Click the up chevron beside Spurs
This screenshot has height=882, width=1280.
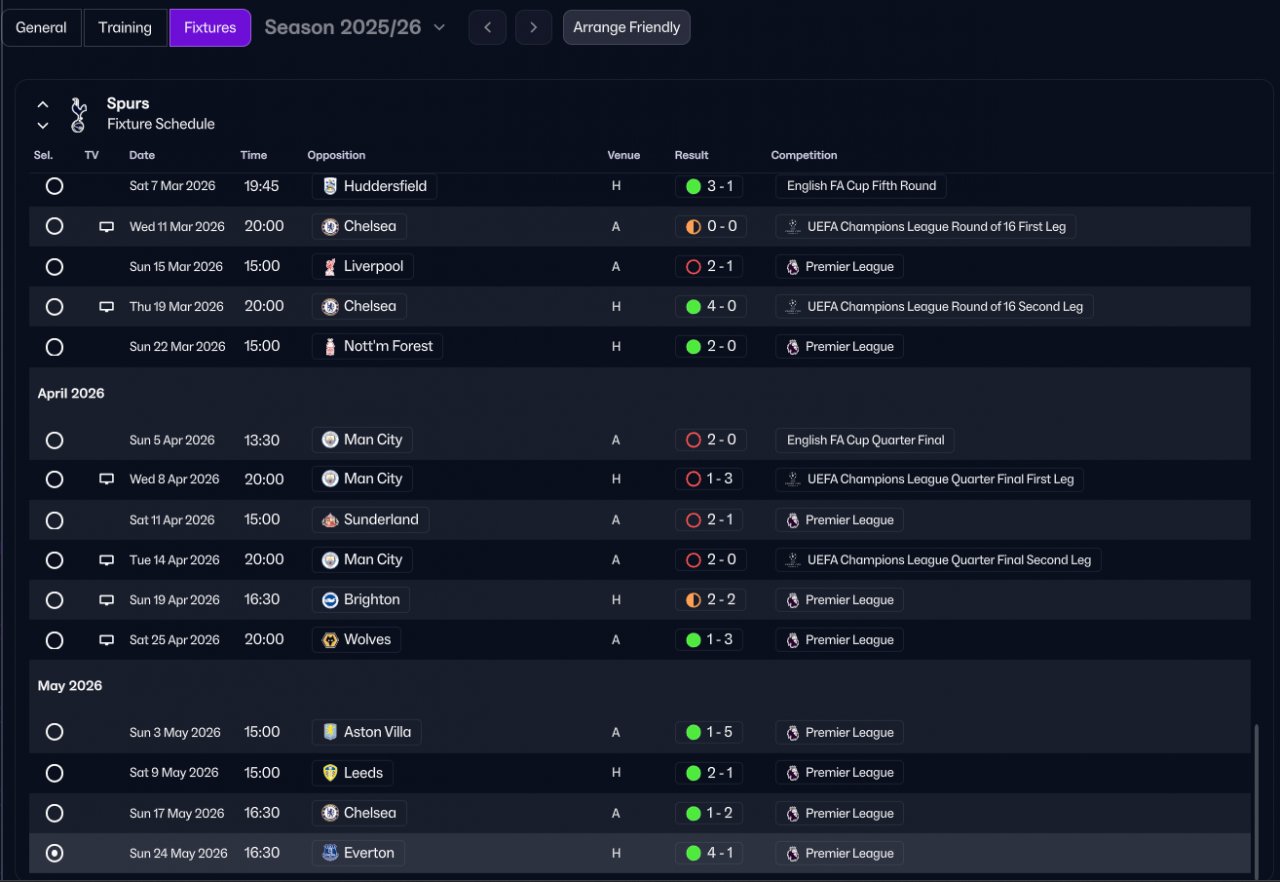coord(43,104)
